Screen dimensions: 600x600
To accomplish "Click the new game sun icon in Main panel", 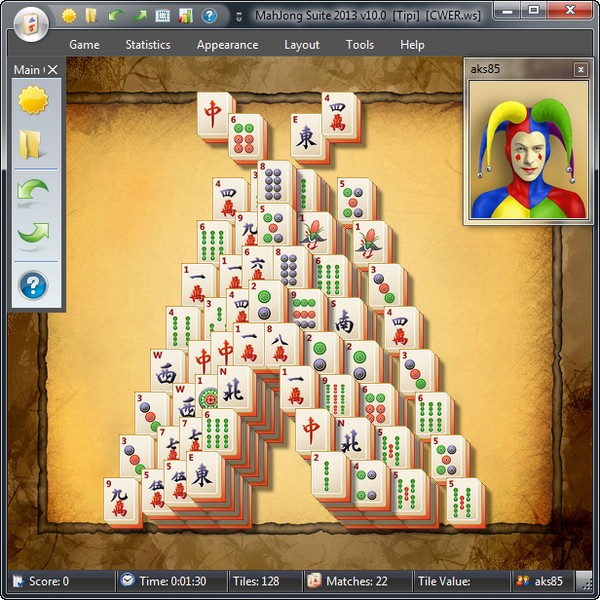I will tap(33, 101).
